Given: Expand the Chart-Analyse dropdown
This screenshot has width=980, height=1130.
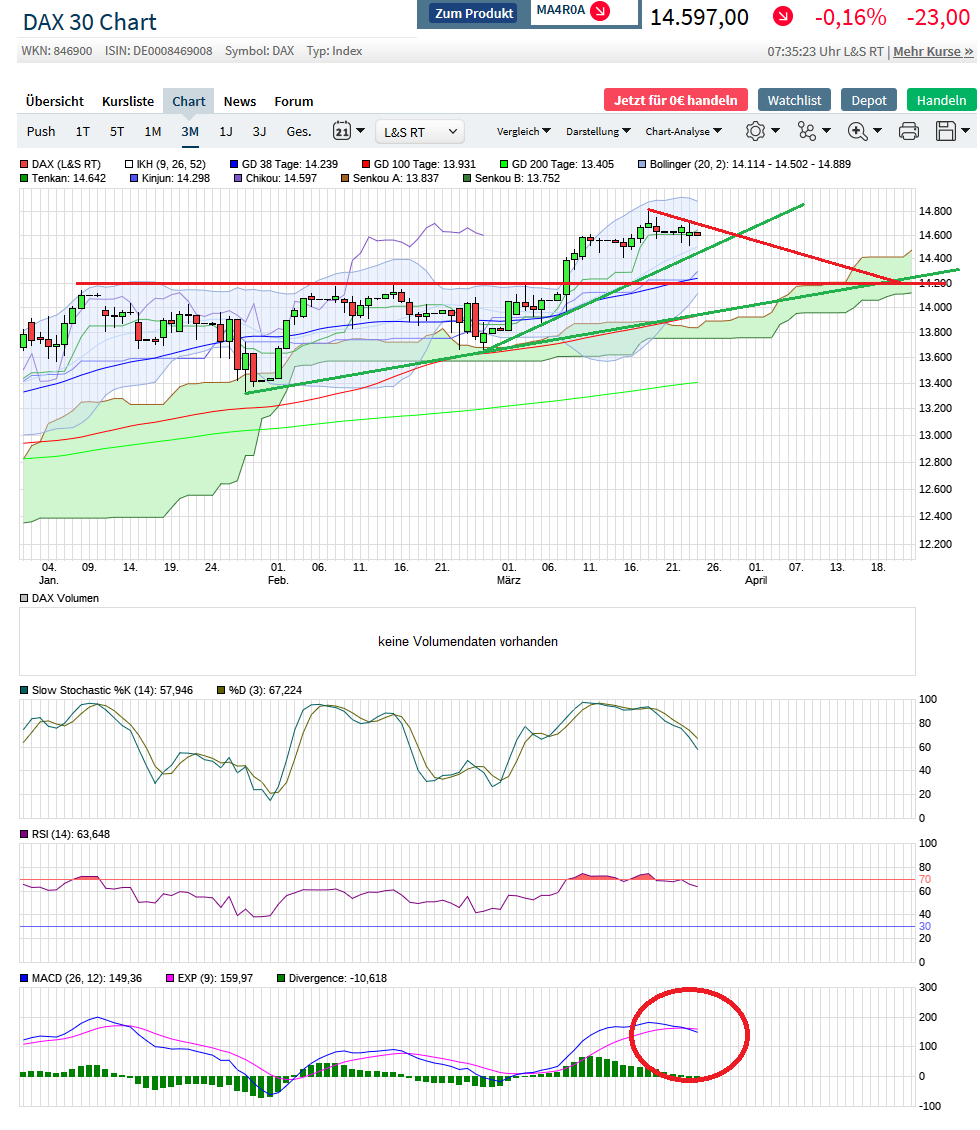Looking at the screenshot, I should [x=683, y=131].
